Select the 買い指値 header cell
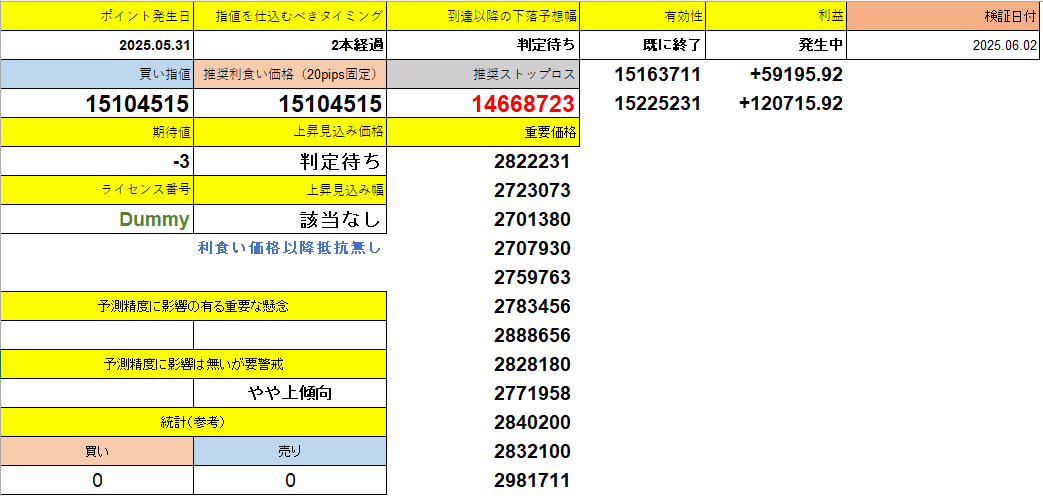The width and height of the screenshot is (1043, 496). click(x=97, y=74)
